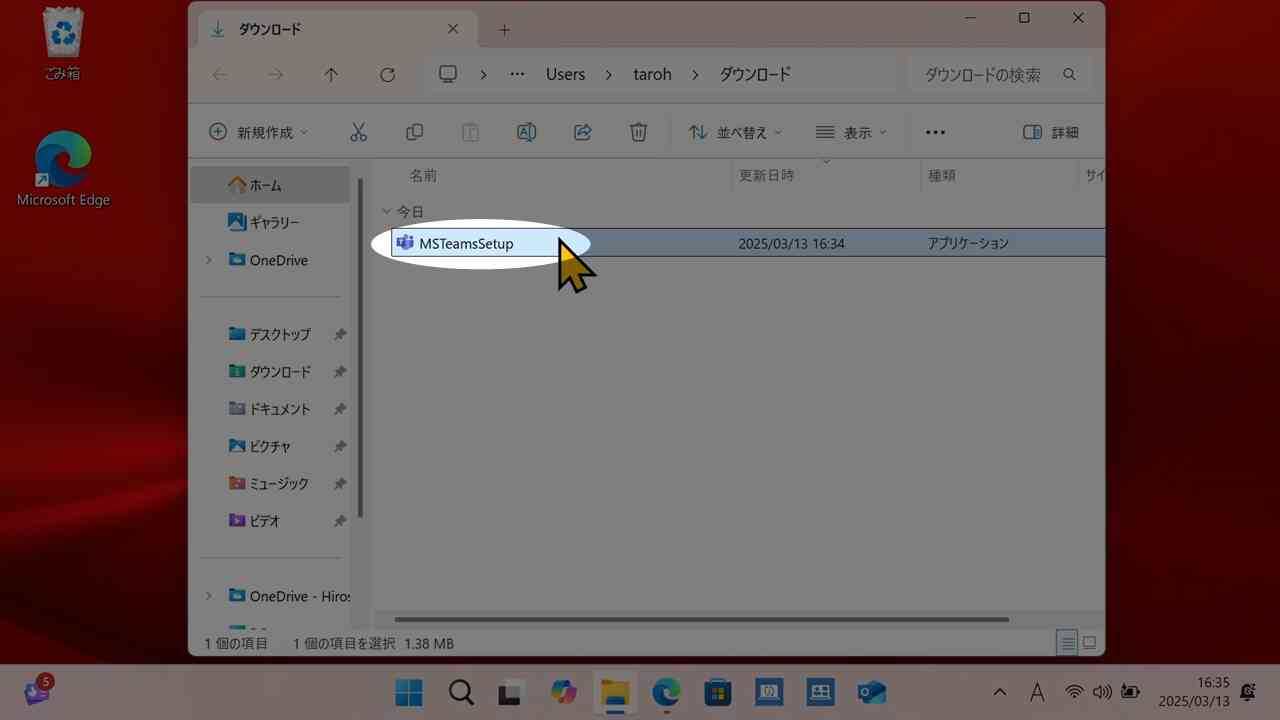The image size is (1280, 720).
Task: Click the Share icon in toolbar
Action: click(x=583, y=132)
